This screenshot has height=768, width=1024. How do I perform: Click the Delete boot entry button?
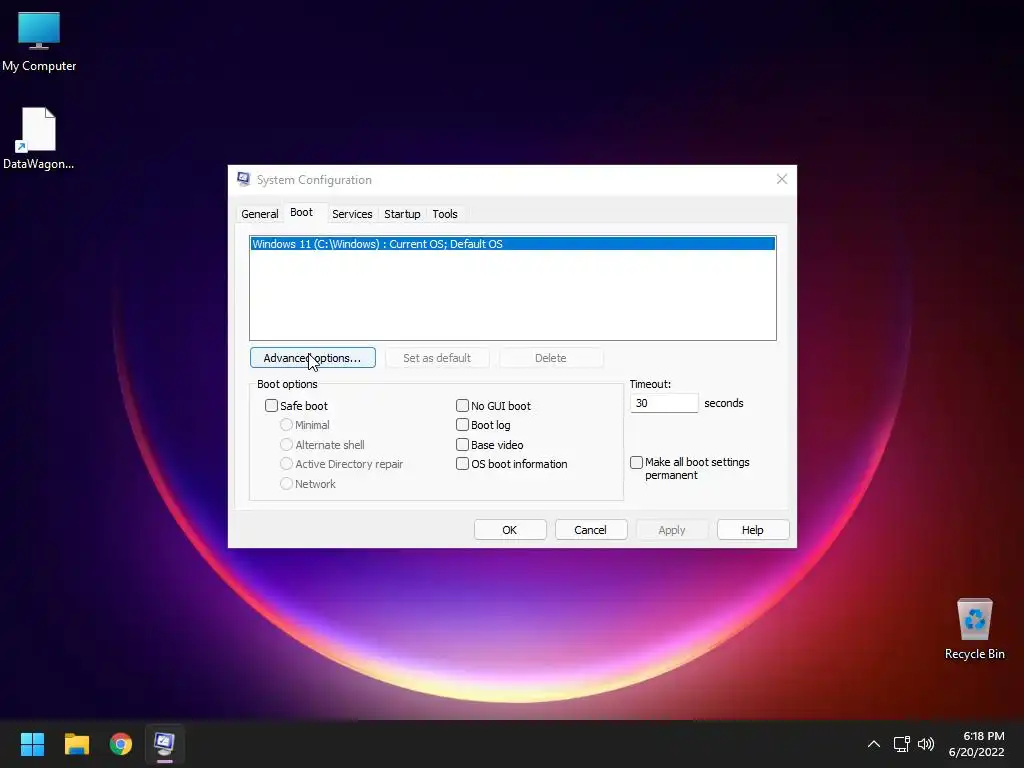(551, 358)
